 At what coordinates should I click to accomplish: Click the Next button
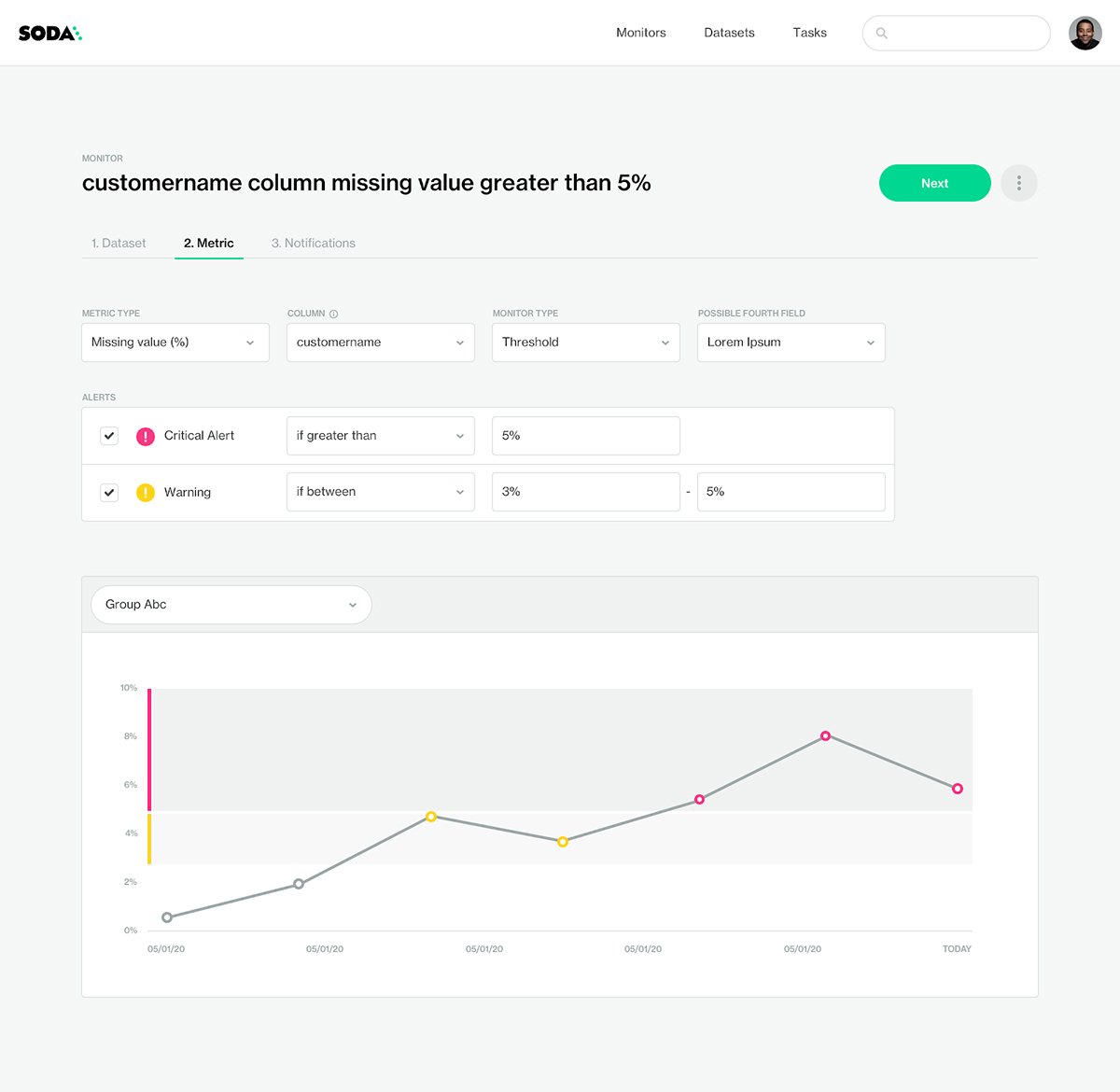tap(934, 183)
